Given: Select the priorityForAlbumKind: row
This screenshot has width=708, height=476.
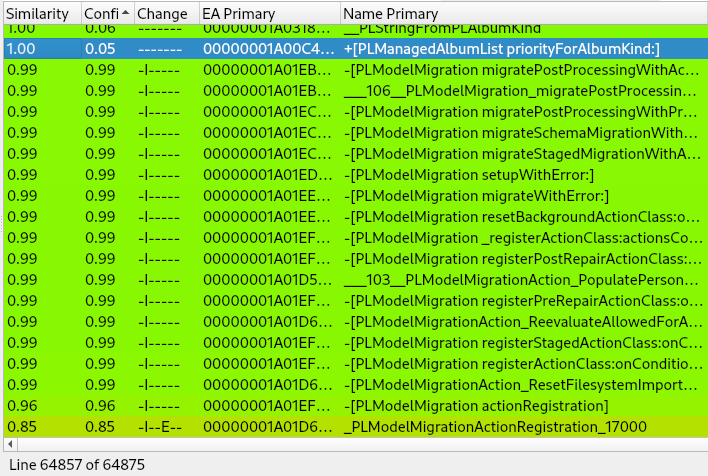Looking at the screenshot, I should (x=356, y=49).
